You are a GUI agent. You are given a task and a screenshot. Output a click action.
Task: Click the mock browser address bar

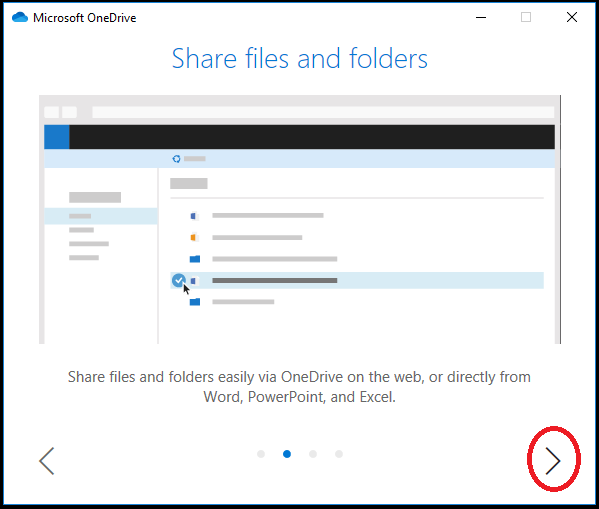[x=323, y=112]
